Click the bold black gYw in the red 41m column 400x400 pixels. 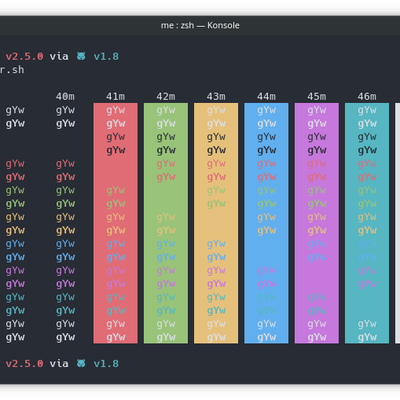[x=116, y=150]
